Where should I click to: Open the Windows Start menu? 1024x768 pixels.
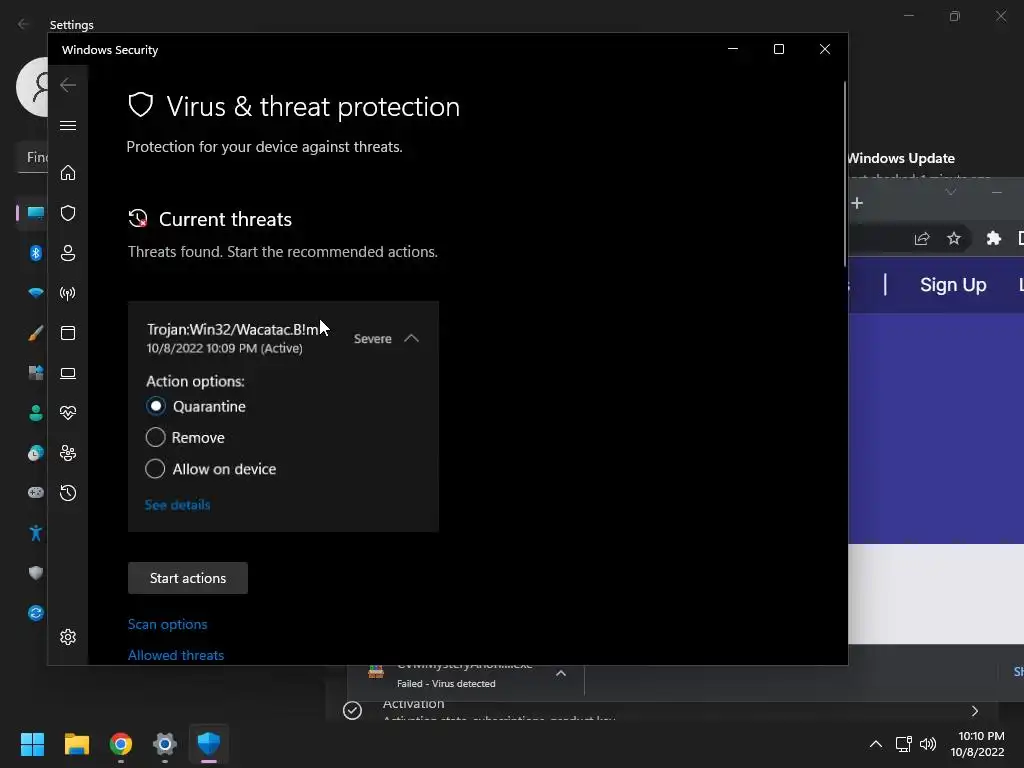[32, 744]
